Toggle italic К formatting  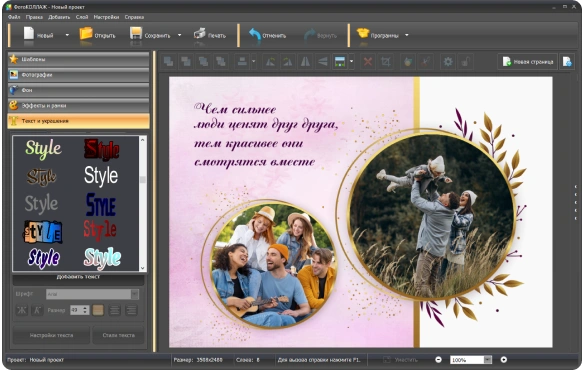point(37,310)
